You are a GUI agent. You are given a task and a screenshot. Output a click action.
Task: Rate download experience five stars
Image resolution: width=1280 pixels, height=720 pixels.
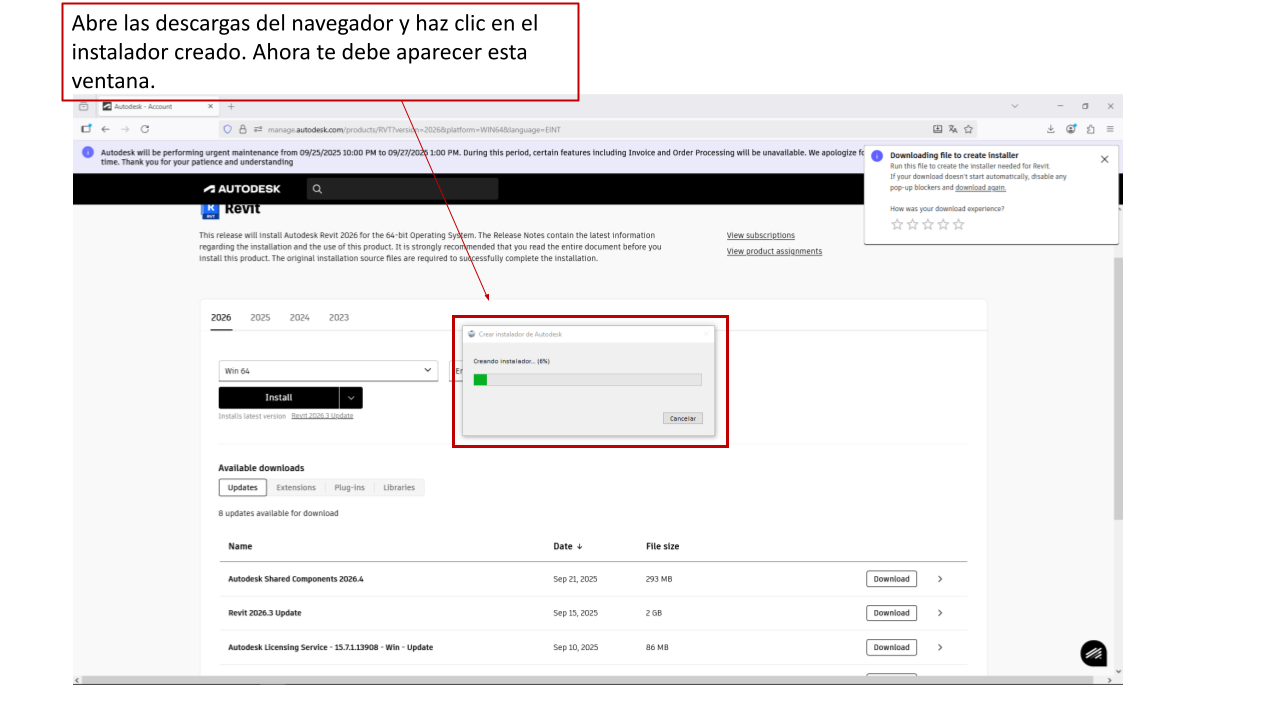point(958,225)
